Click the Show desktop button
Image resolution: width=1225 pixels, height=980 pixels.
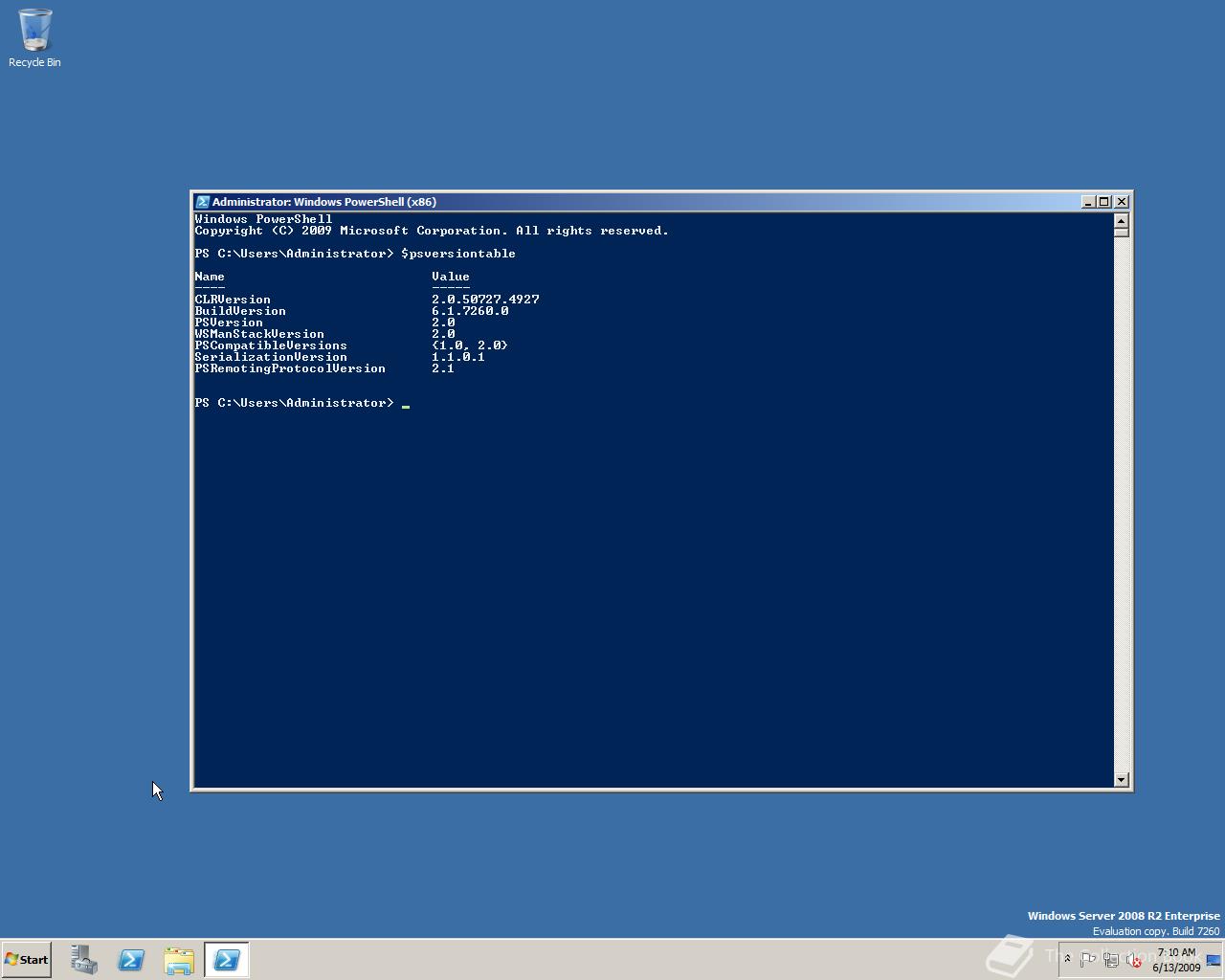point(1214,960)
